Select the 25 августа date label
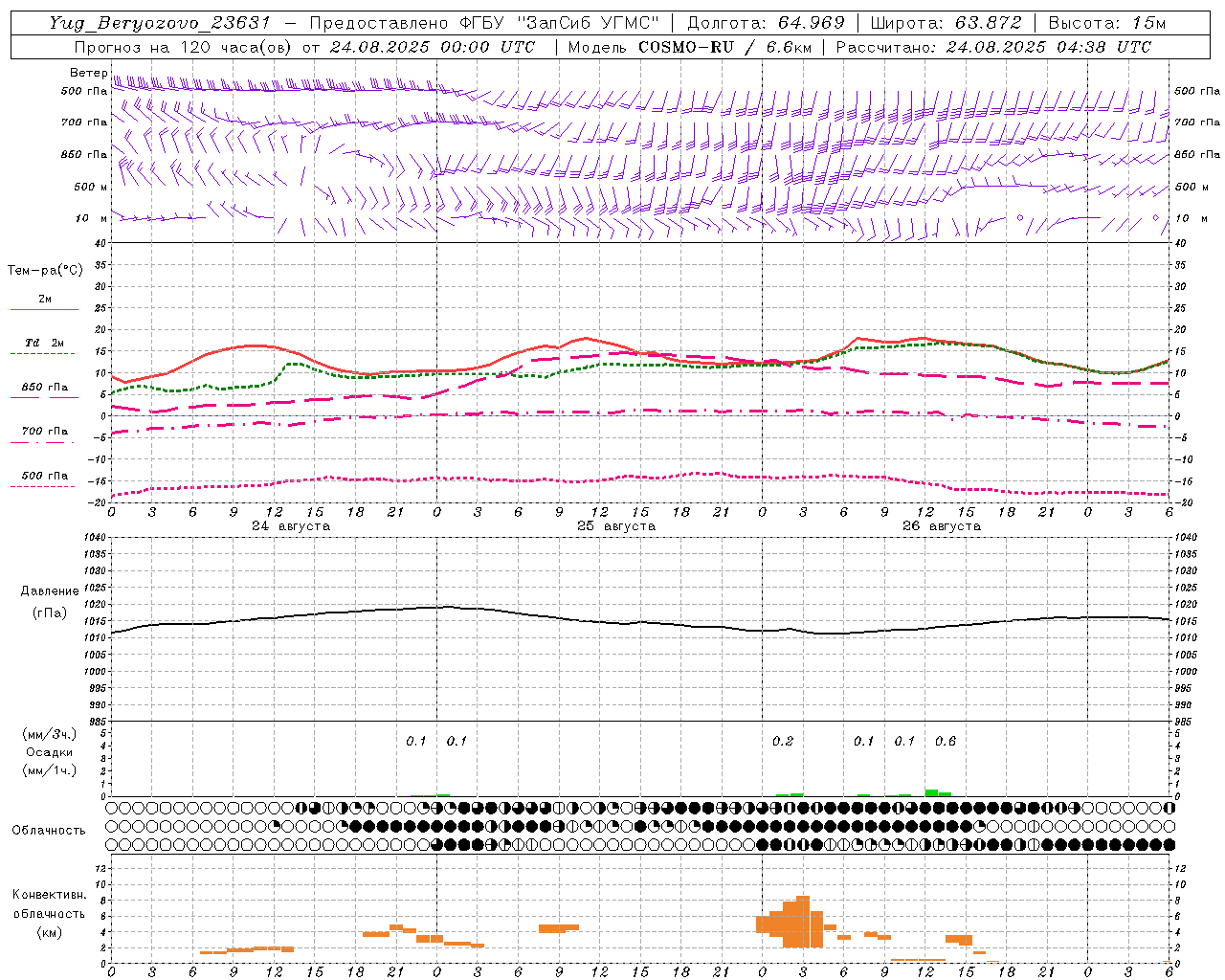Image resolution: width=1225 pixels, height=980 pixels. (x=616, y=526)
